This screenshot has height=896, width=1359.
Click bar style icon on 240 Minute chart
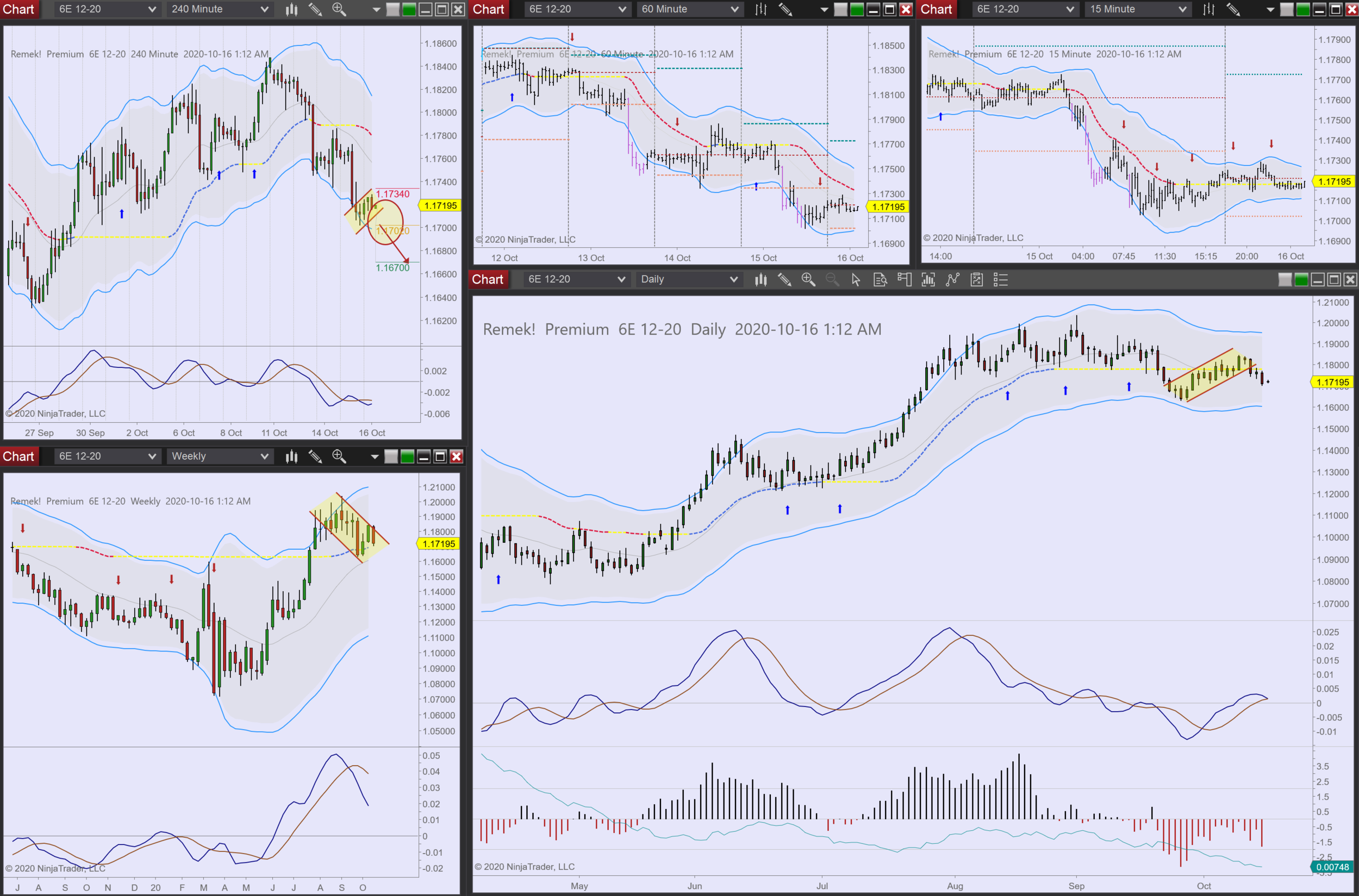pos(291,9)
